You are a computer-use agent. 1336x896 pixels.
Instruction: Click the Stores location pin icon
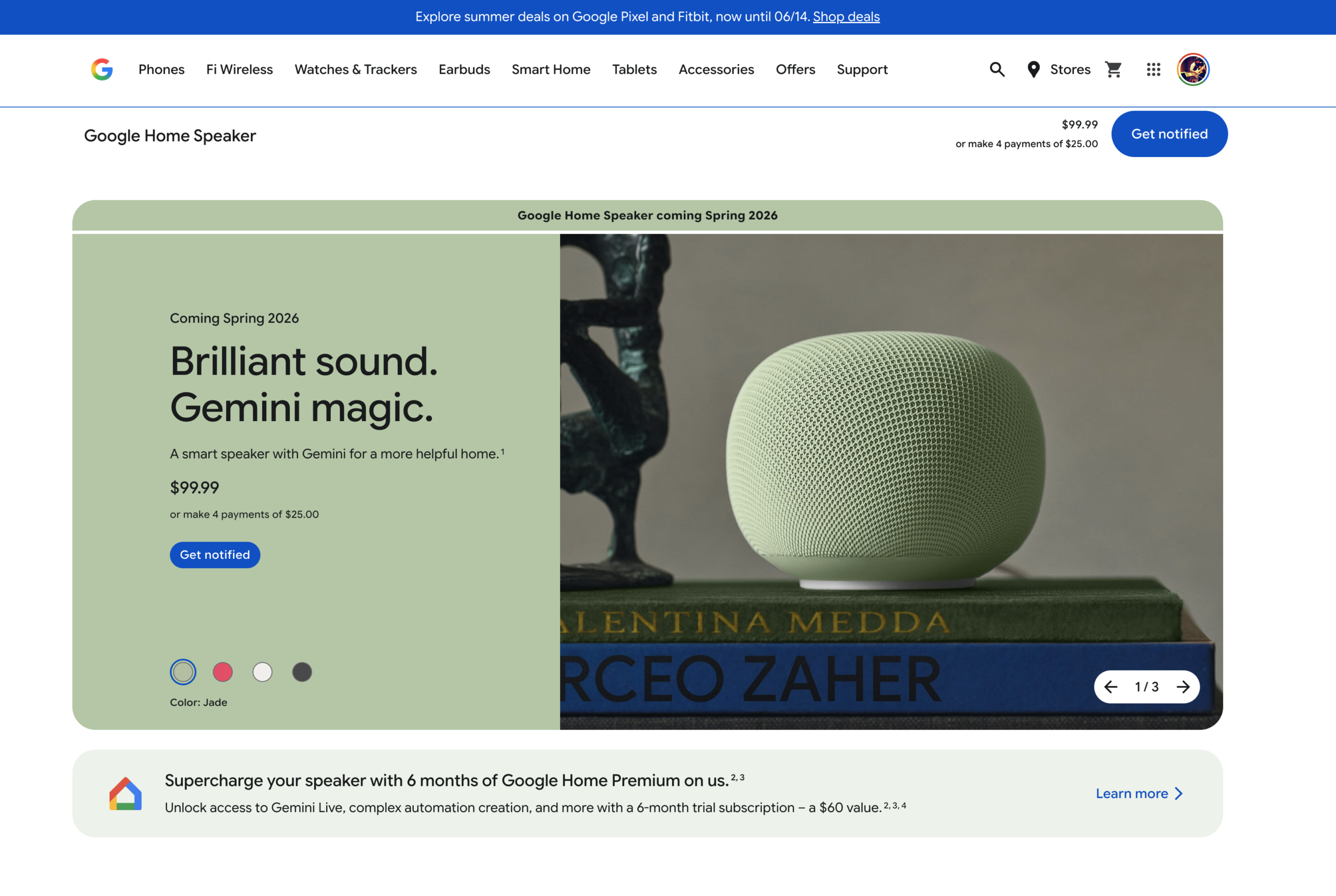point(1033,69)
